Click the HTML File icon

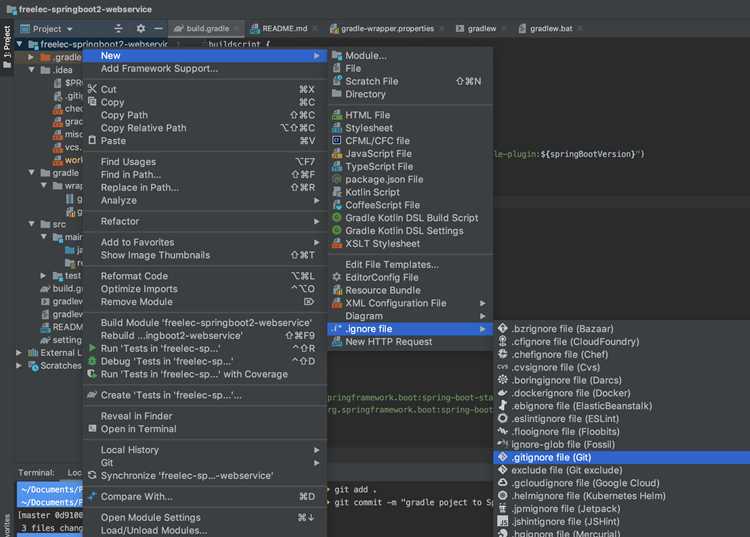pyautogui.click(x=337, y=115)
